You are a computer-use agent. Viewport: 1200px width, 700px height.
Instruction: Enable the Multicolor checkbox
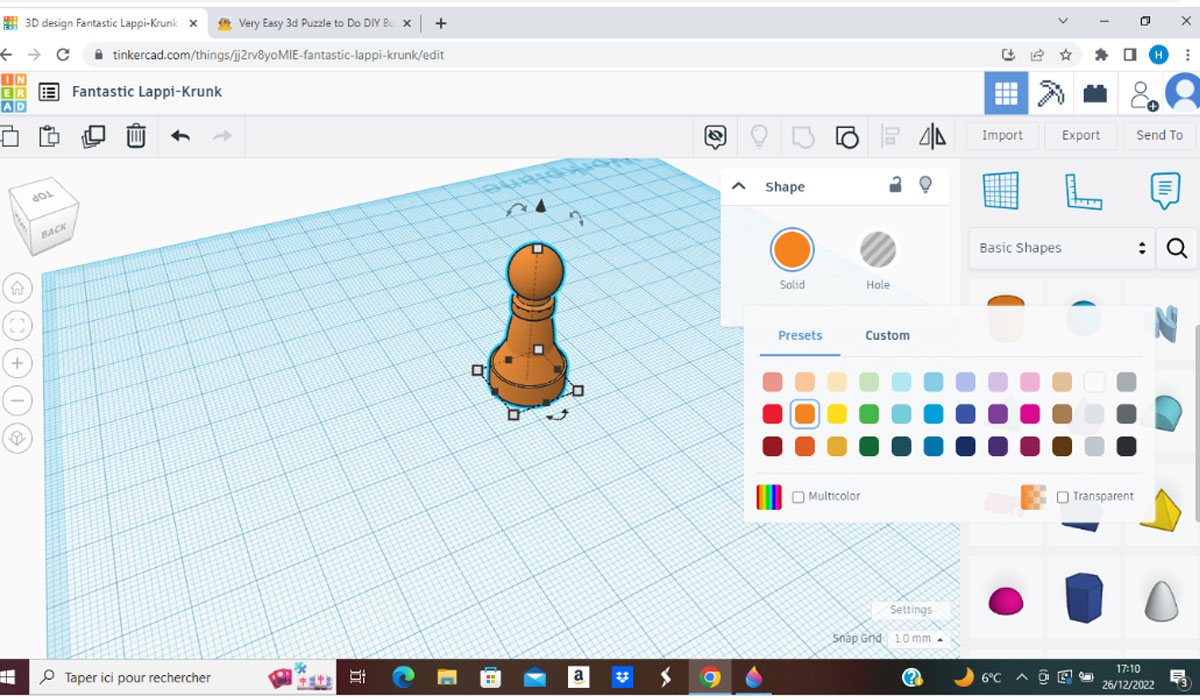click(798, 496)
